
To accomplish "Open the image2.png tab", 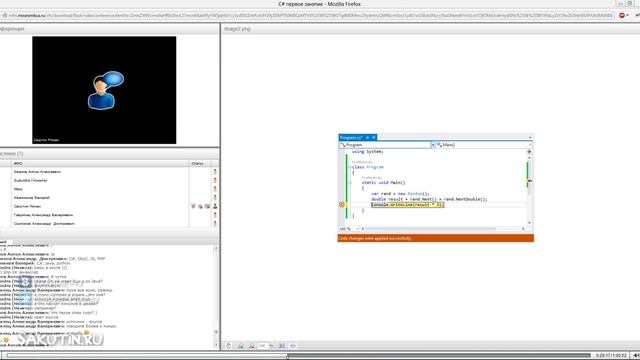I will pyautogui.click(x=237, y=29).
